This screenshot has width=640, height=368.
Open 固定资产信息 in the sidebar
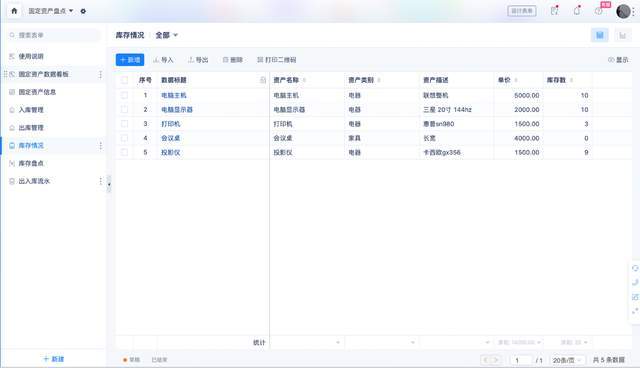point(37,92)
